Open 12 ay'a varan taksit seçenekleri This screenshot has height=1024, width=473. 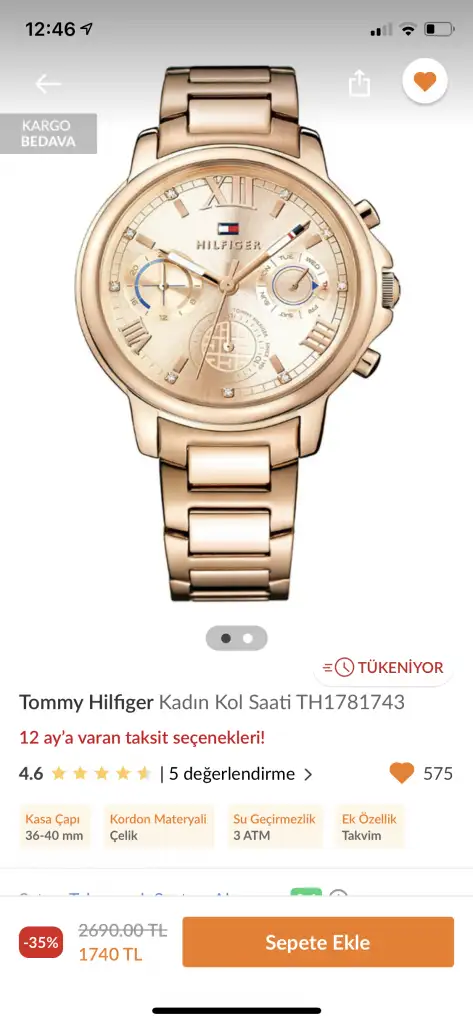pyautogui.click(x=142, y=738)
